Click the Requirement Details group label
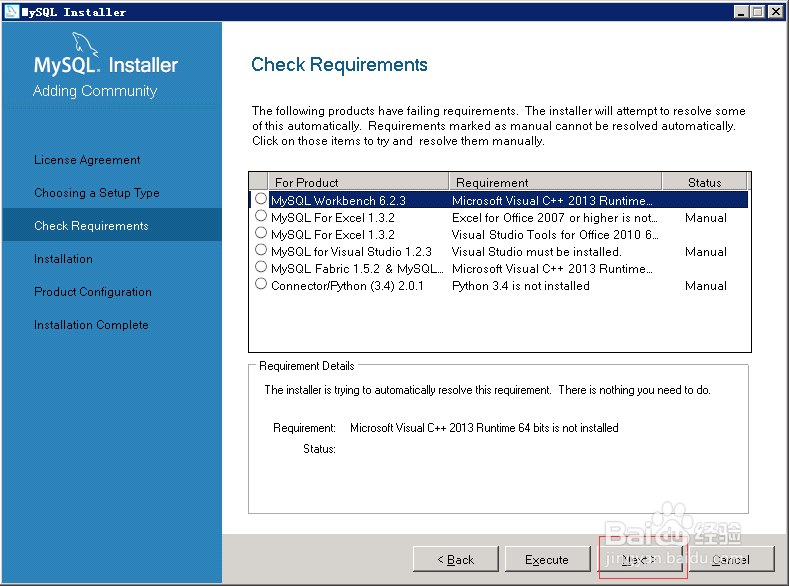This screenshot has height=586, width=789. [x=306, y=366]
